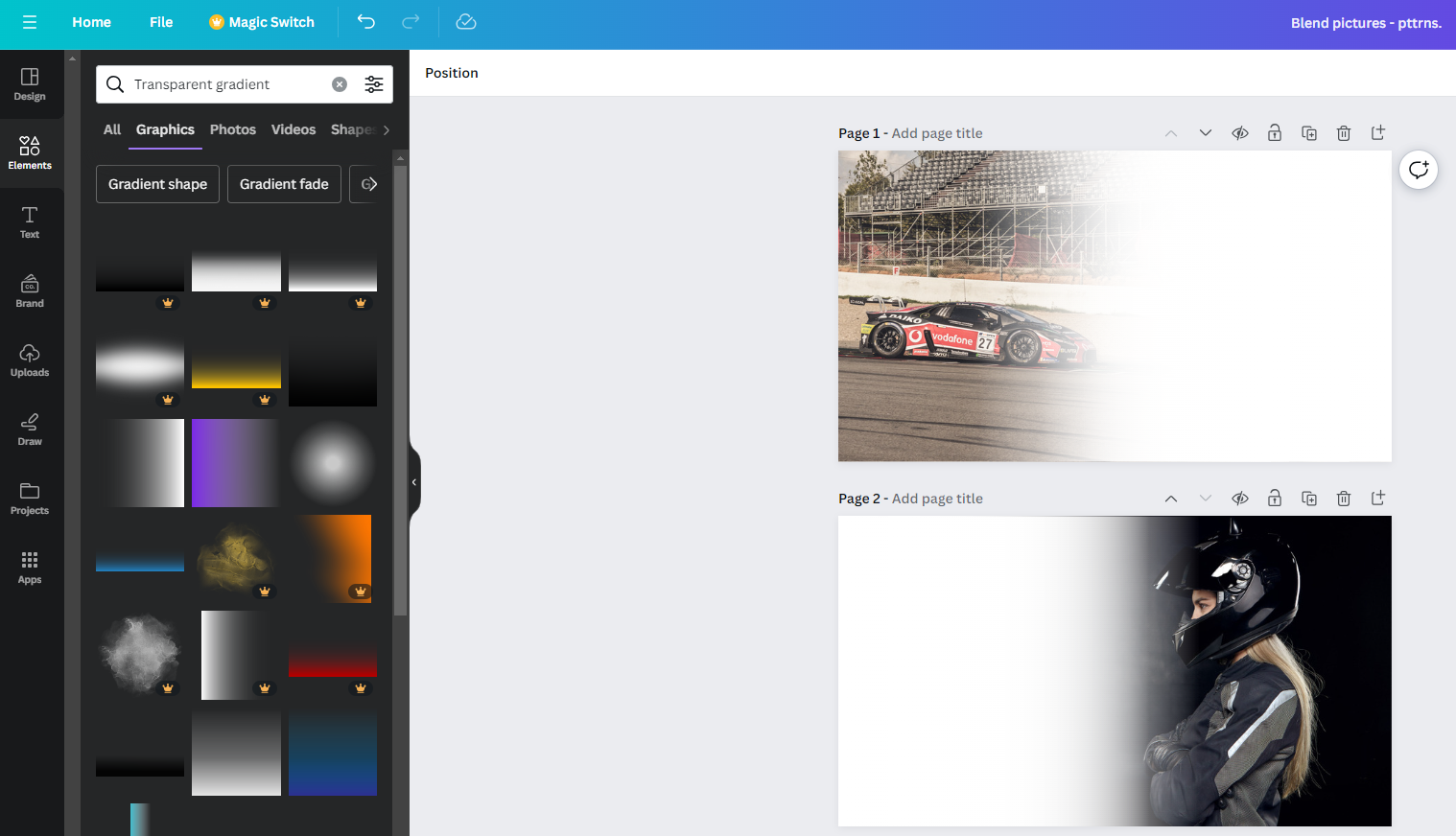Clear the Transparent gradient search text
Screen dimensions: 1456x836
(340, 84)
